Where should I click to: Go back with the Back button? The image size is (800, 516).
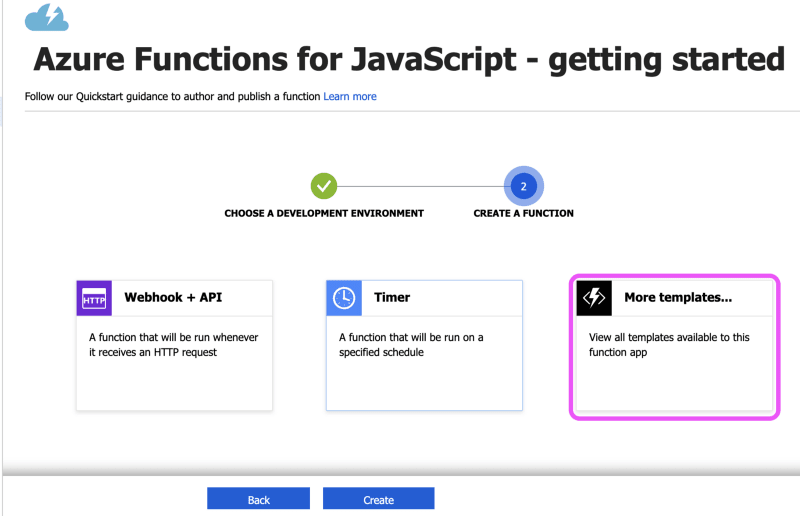tap(258, 499)
